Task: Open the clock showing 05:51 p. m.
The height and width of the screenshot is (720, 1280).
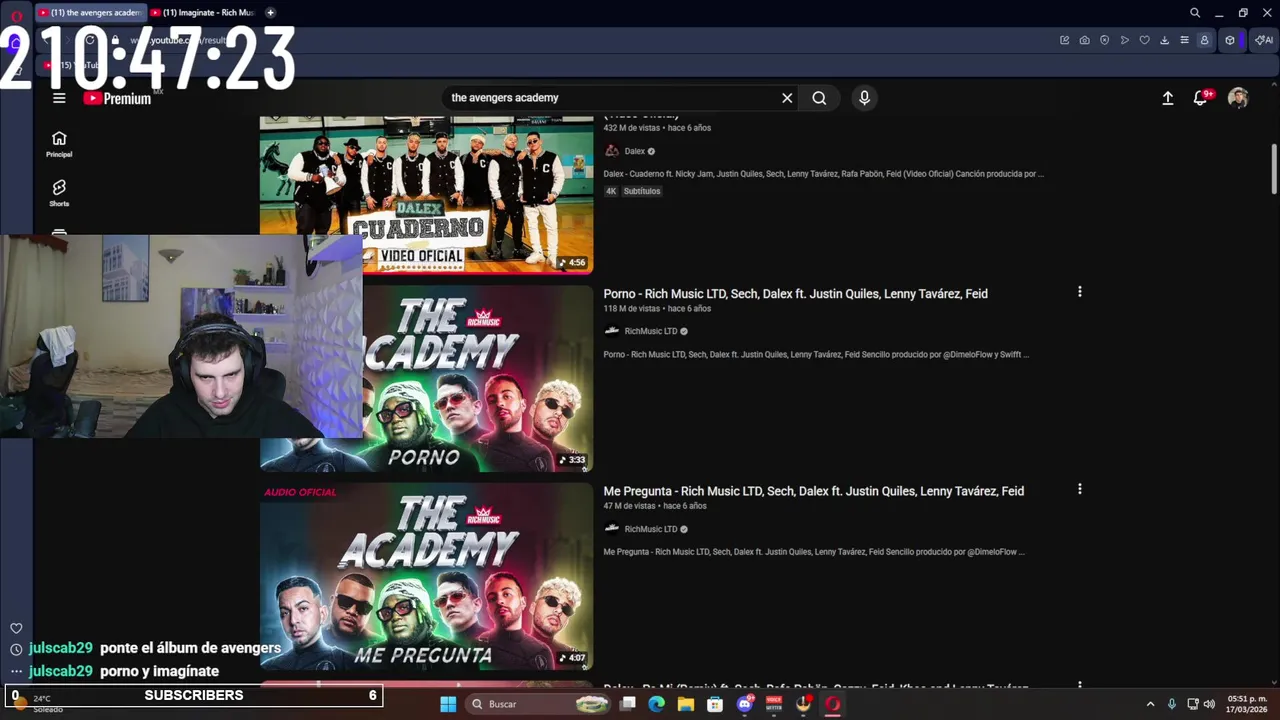Action: (x=1247, y=704)
